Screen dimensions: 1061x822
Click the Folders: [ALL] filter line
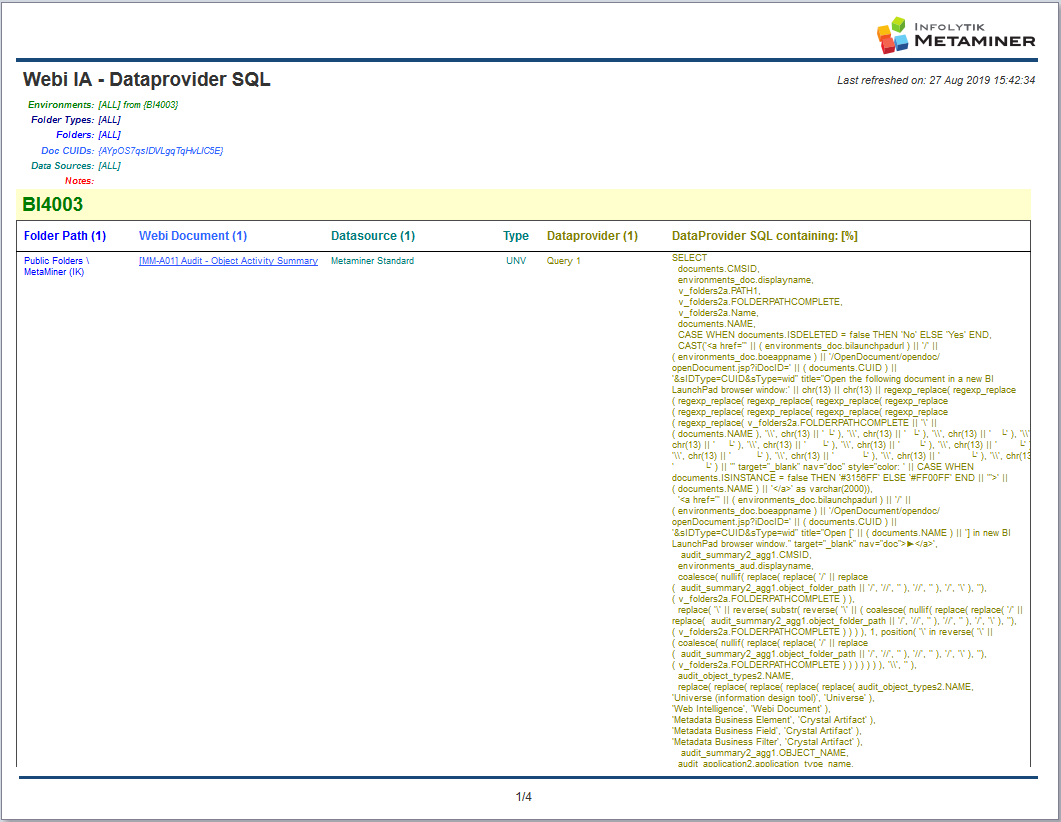[89, 135]
